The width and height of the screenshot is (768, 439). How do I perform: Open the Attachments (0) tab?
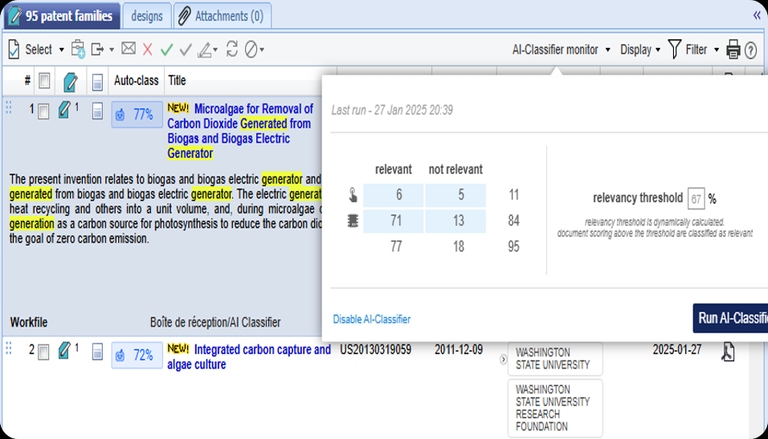pyautogui.click(x=220, y=15)
